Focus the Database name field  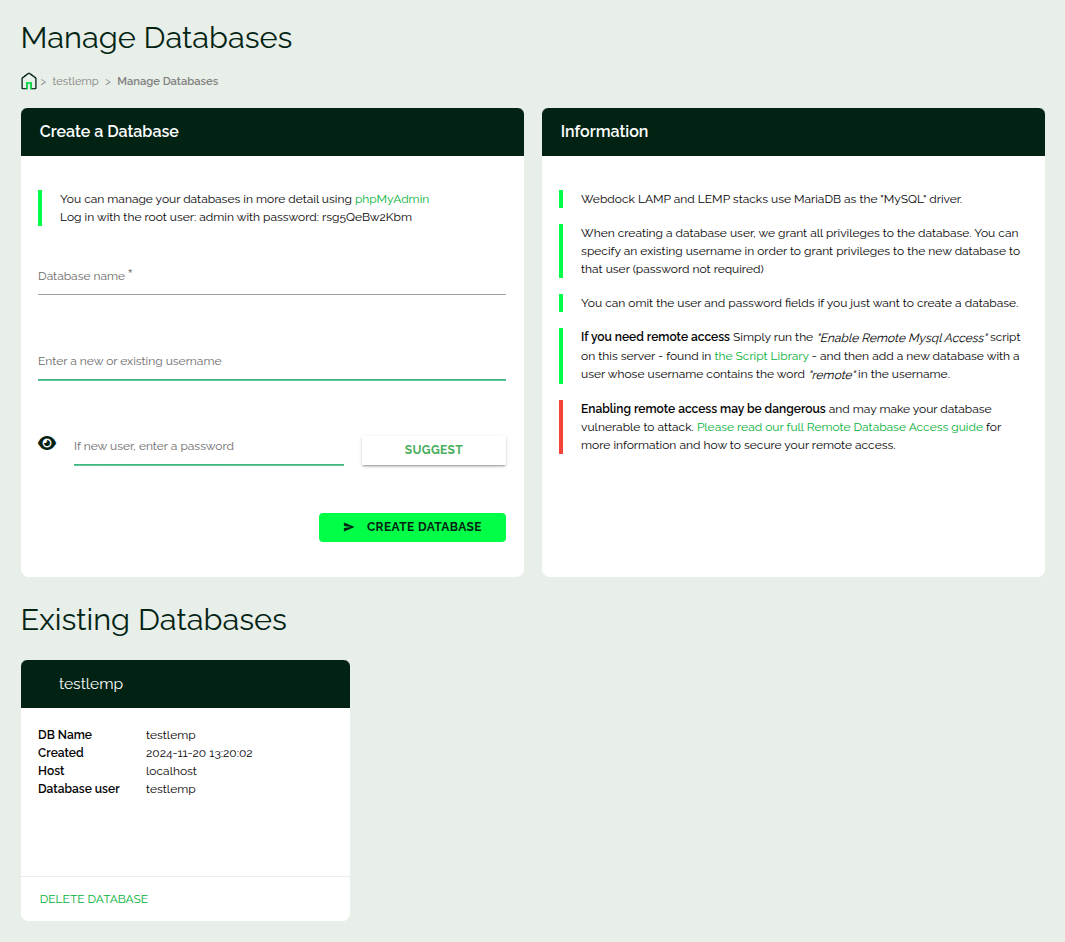pyautogui.click(x=271, y=277)
